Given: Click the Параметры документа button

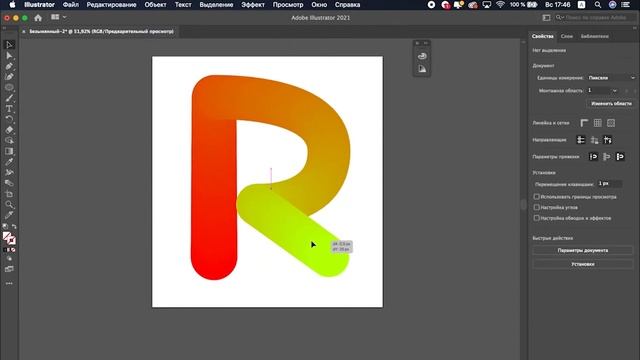Looking at the screenshot, I should (x=582, y=250).
